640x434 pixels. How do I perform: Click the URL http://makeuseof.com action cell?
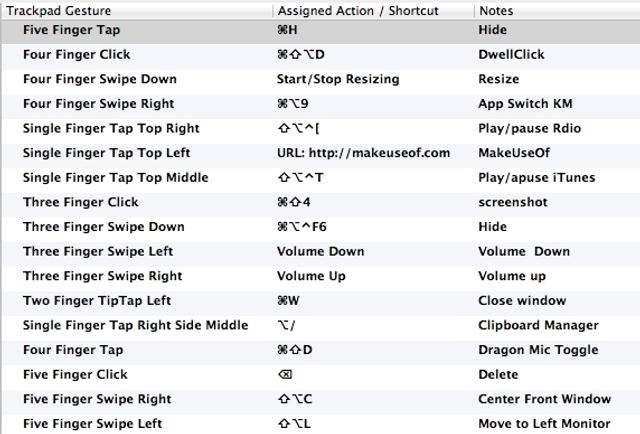tap(363, 153)
